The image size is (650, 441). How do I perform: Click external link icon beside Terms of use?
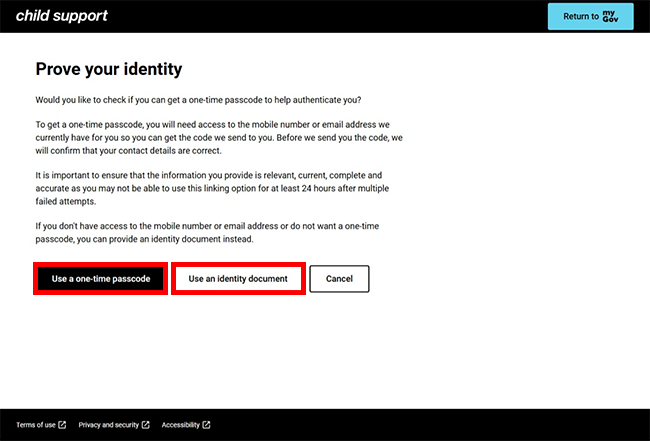pyautogui.click(x=62, y=425)
